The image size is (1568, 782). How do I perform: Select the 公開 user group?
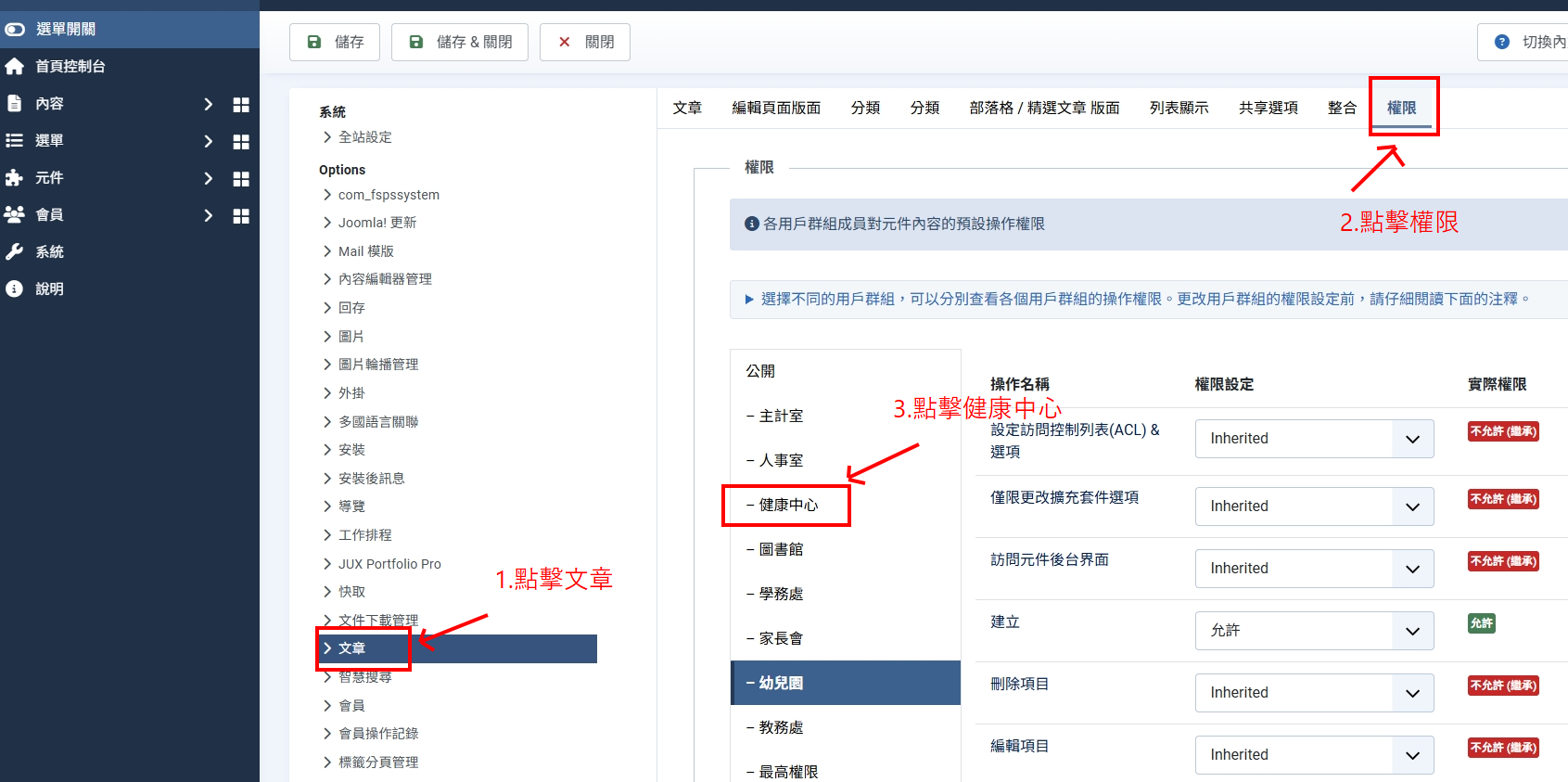click(x=846, y=371)
